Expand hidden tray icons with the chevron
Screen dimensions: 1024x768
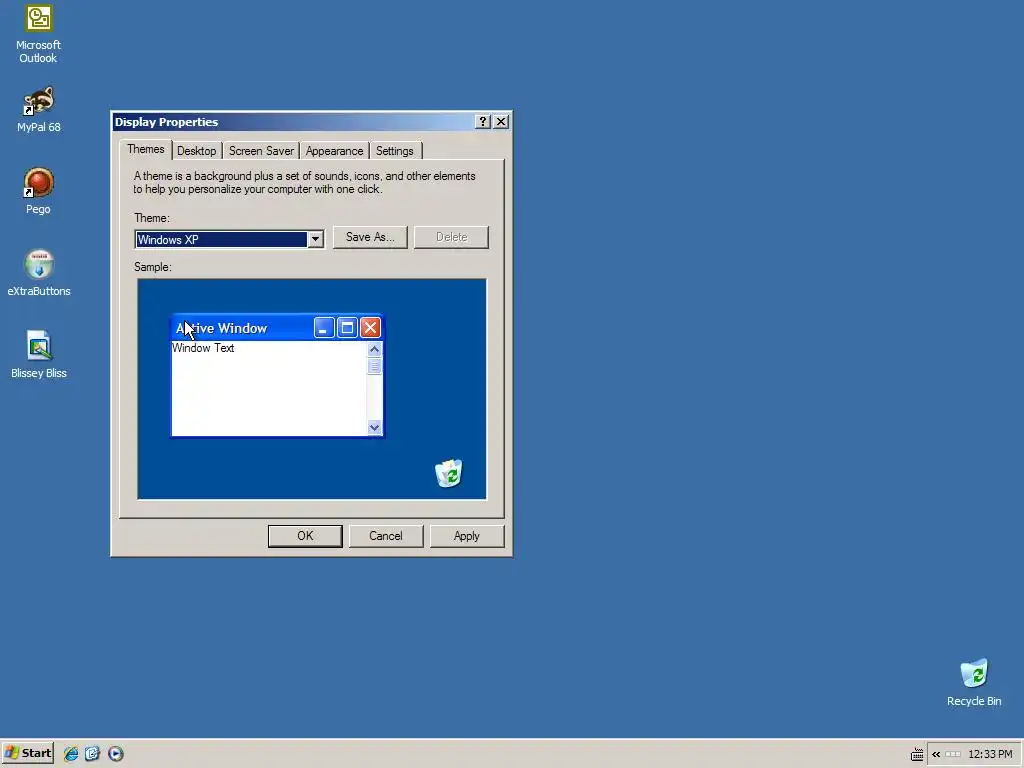(936, 754)
